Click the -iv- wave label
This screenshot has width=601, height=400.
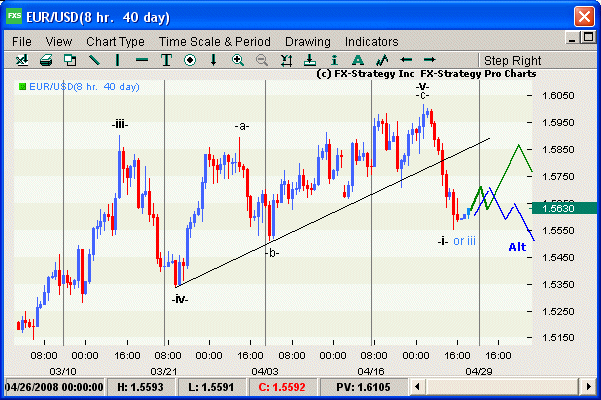(180, 299)
